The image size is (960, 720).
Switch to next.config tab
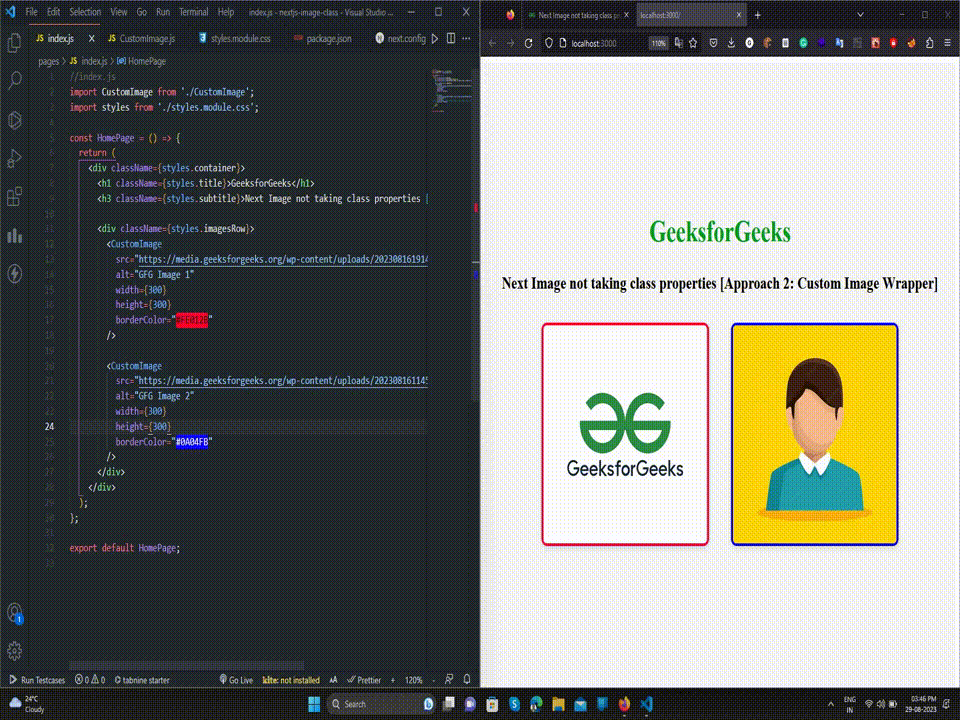(x=400, y=39)
